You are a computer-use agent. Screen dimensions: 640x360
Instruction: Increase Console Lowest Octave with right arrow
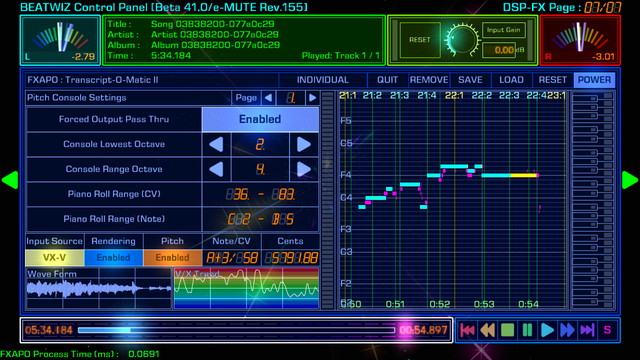point(304,144)
